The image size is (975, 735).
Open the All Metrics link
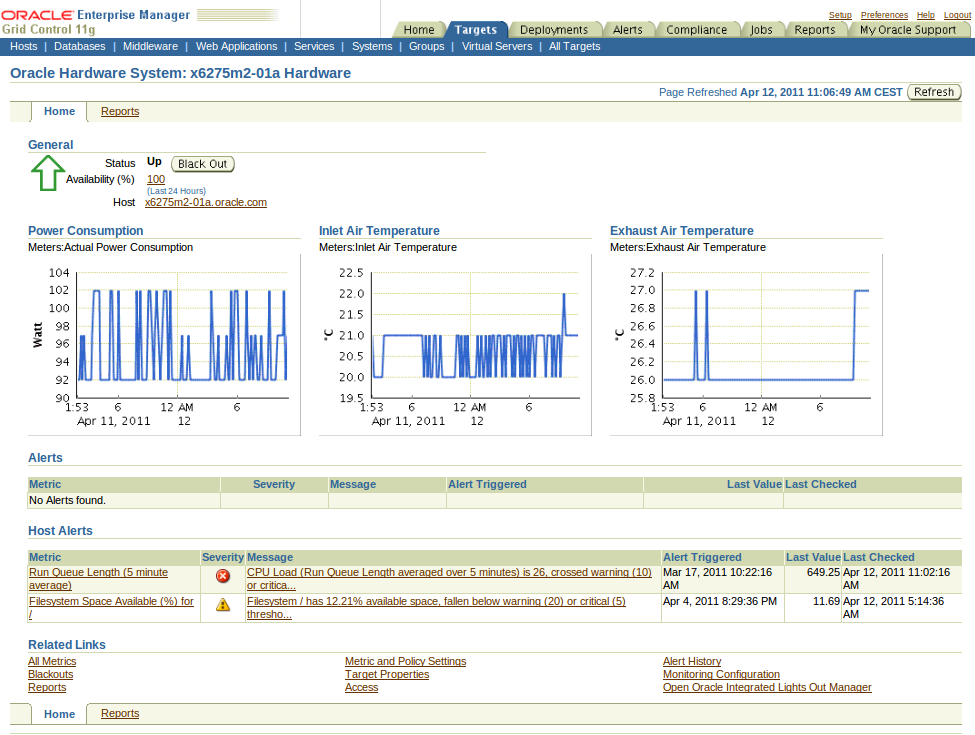pos(52,661)
